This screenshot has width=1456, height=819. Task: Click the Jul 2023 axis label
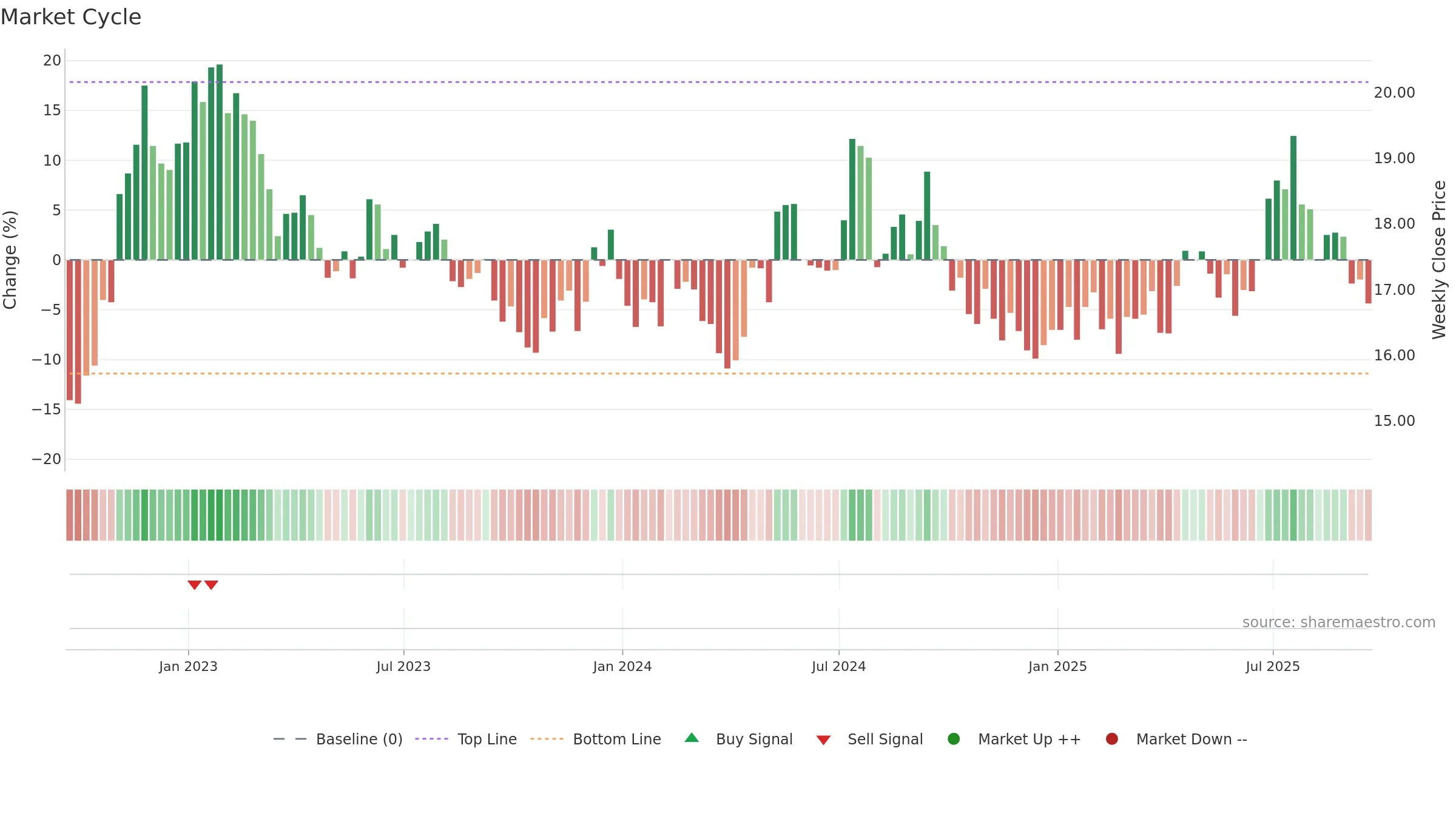click(403, 667)
